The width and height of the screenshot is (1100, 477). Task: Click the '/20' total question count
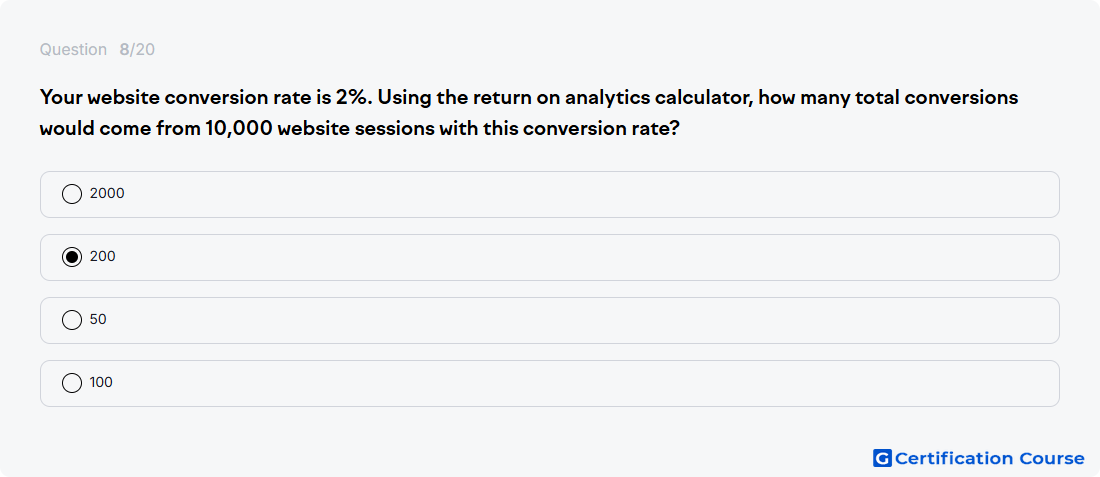[142, 50]
